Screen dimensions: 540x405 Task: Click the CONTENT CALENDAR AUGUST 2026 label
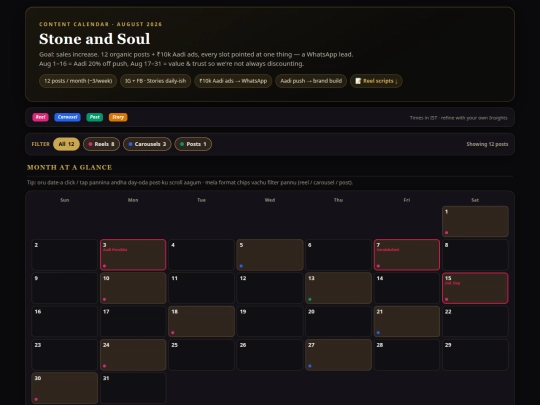pos(100,24)
